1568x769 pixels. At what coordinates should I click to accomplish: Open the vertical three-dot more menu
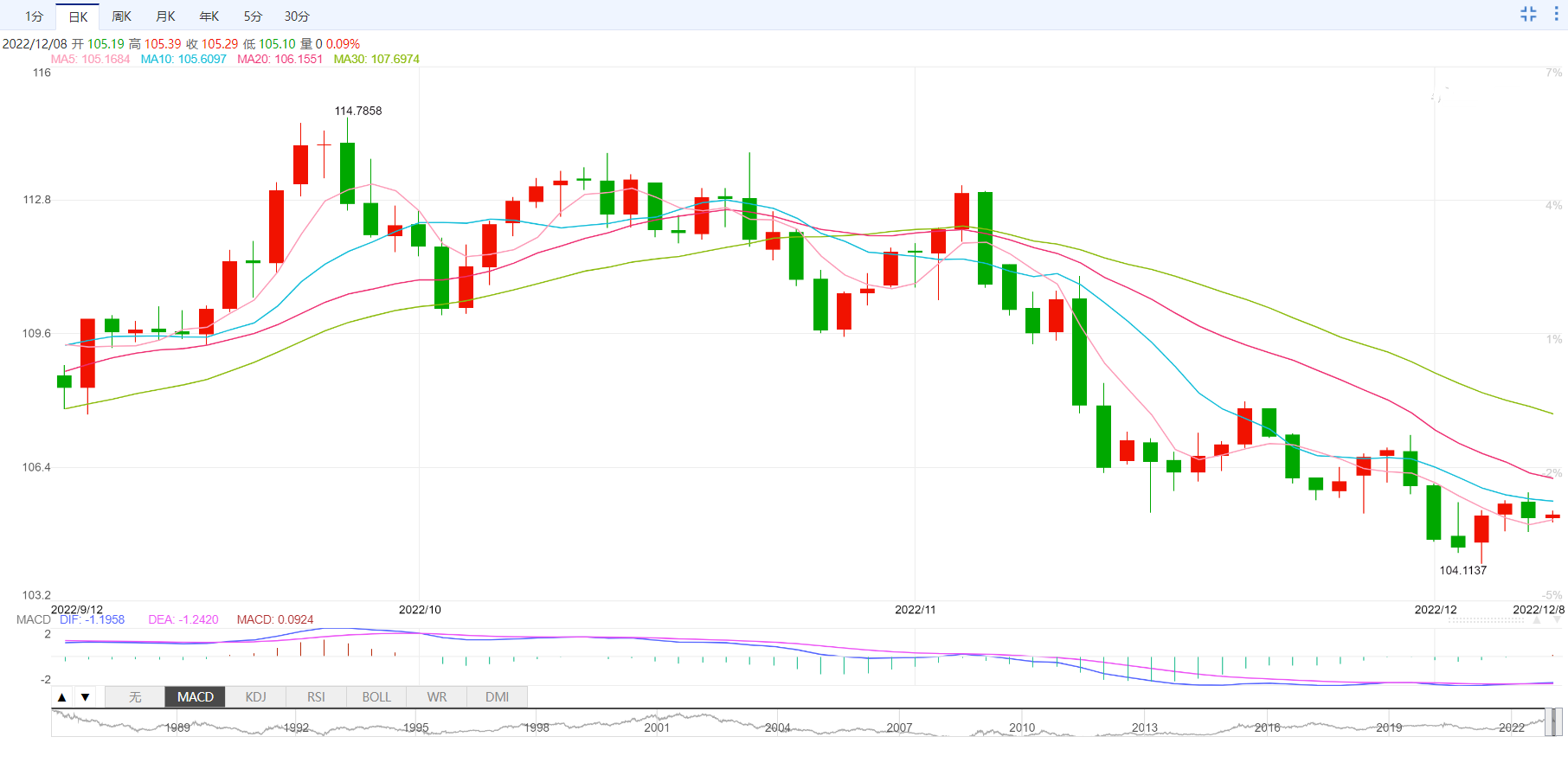click(1556, 14)
